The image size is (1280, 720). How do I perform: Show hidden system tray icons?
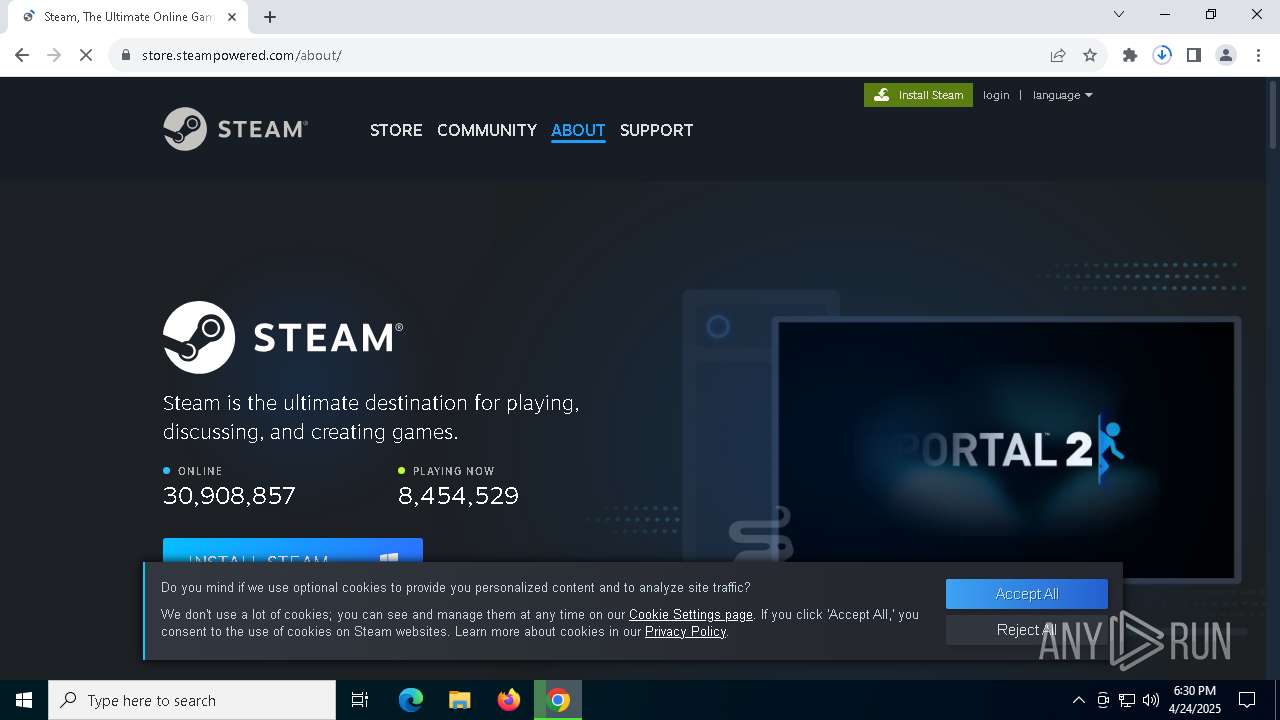[1078, 700]
